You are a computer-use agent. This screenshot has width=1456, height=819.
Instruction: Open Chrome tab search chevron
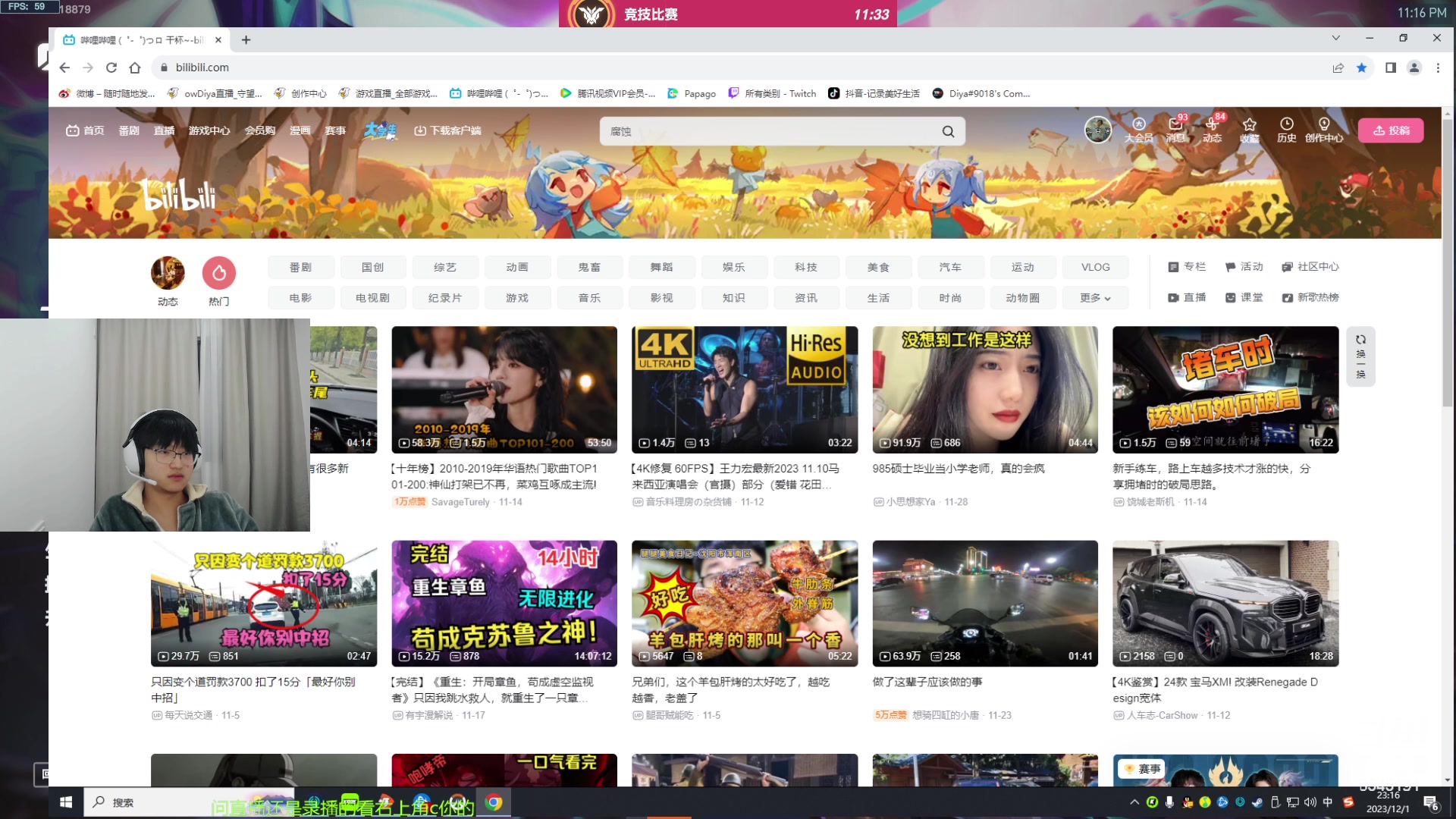[1336, 38]
